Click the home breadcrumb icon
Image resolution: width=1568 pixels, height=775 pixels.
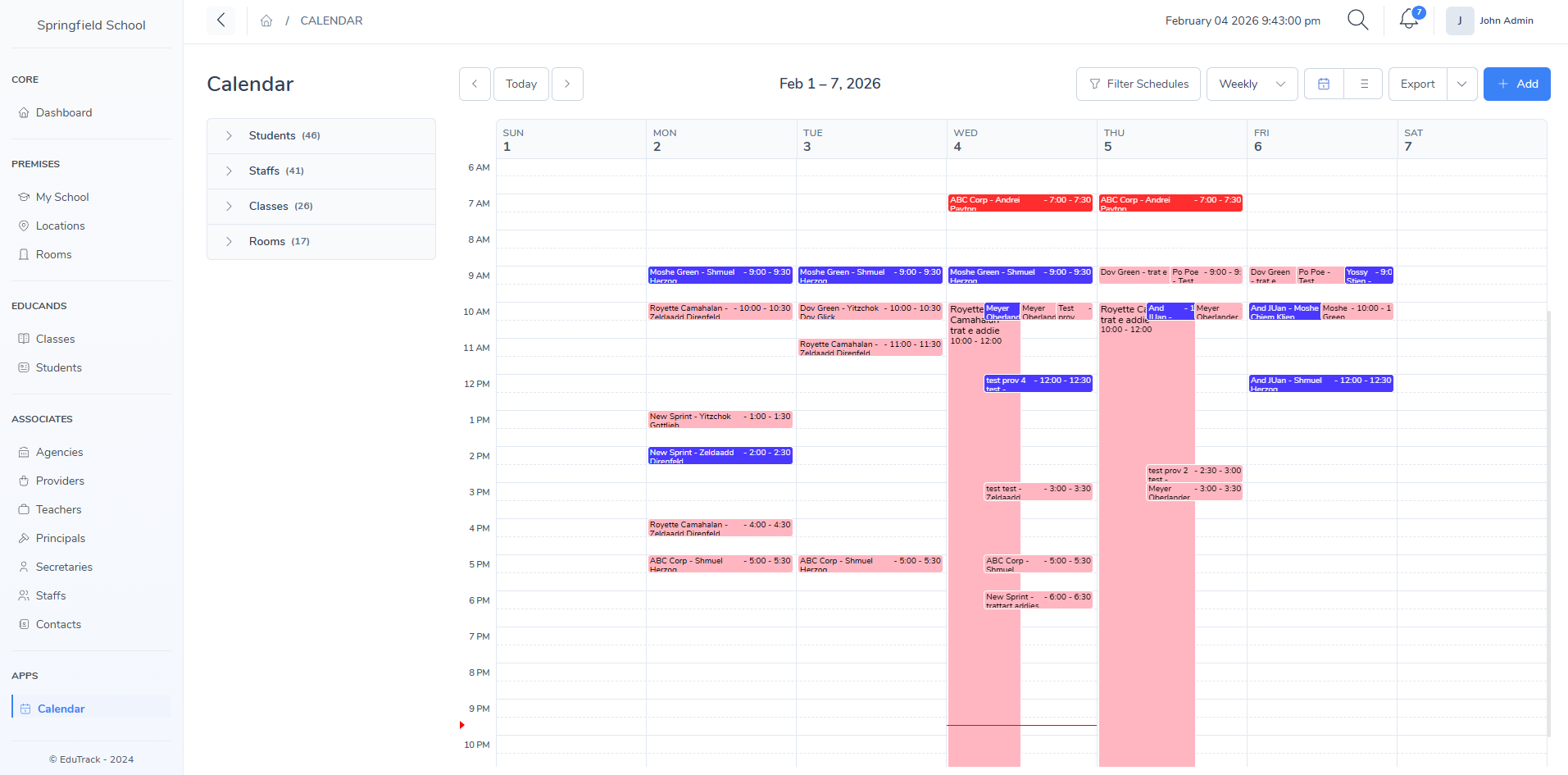pos(266,21)
